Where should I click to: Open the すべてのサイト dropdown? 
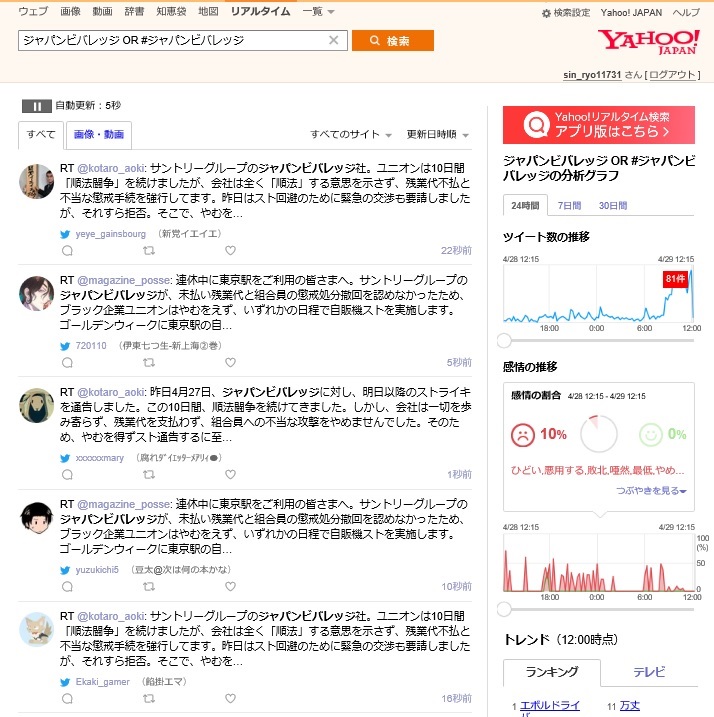pyautogui.click(x=351, y=134)
